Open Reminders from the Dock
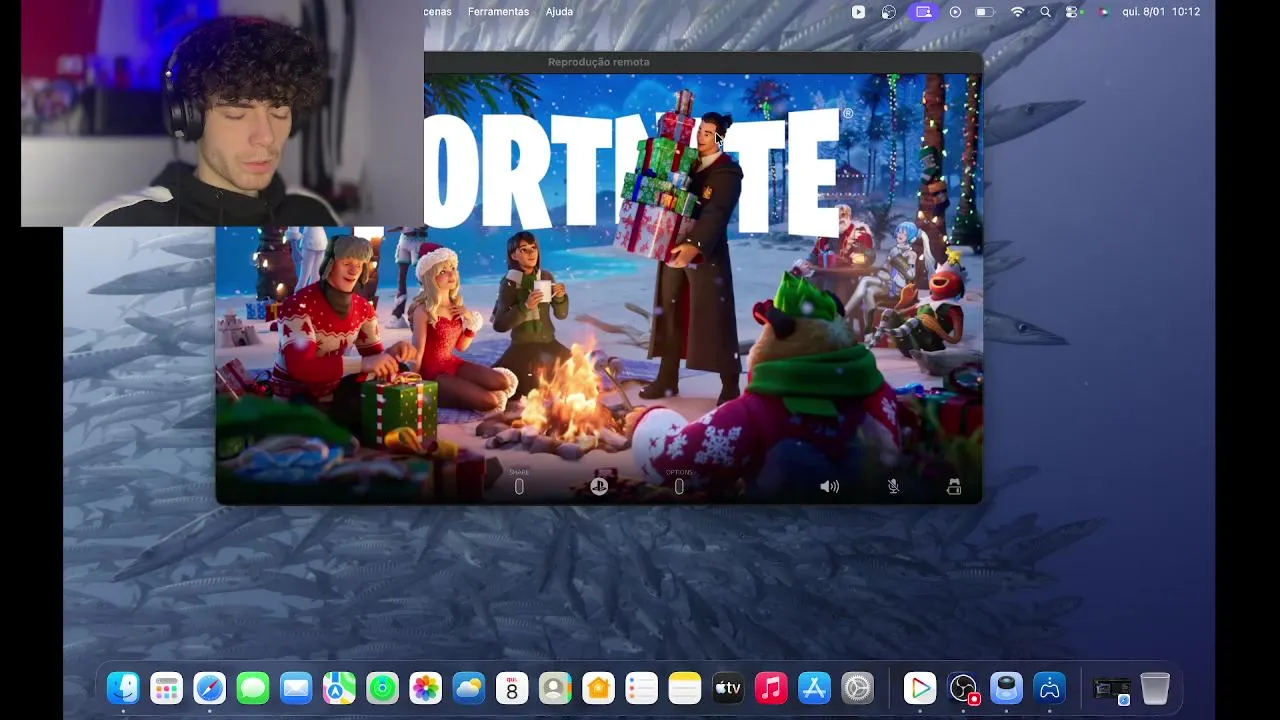 click(641, 688)
